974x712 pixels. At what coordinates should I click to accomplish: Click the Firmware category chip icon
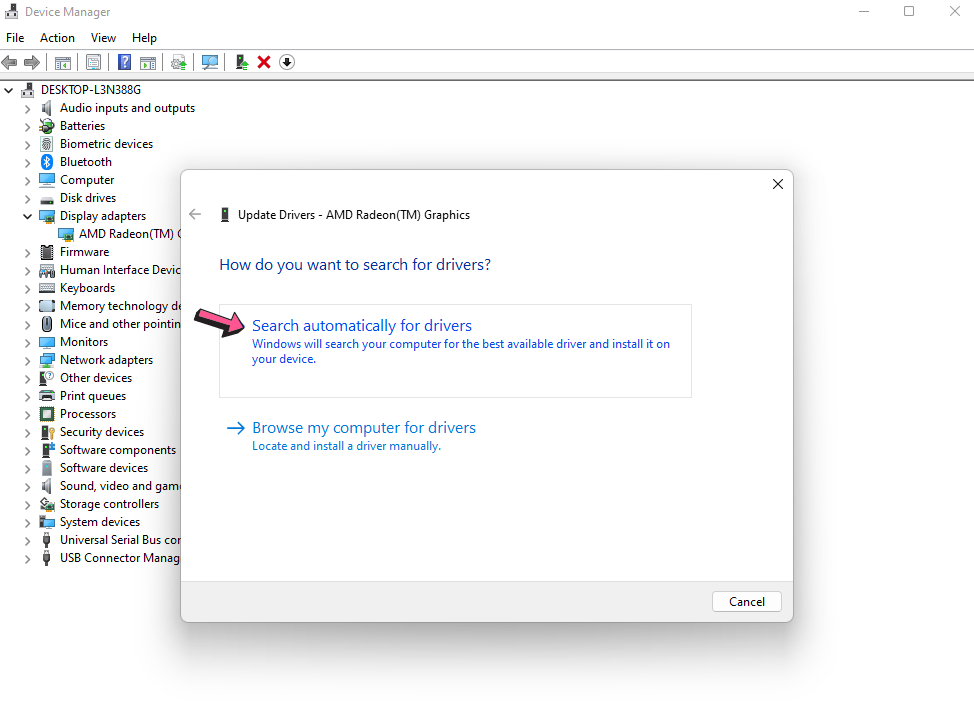click(47, 252)
